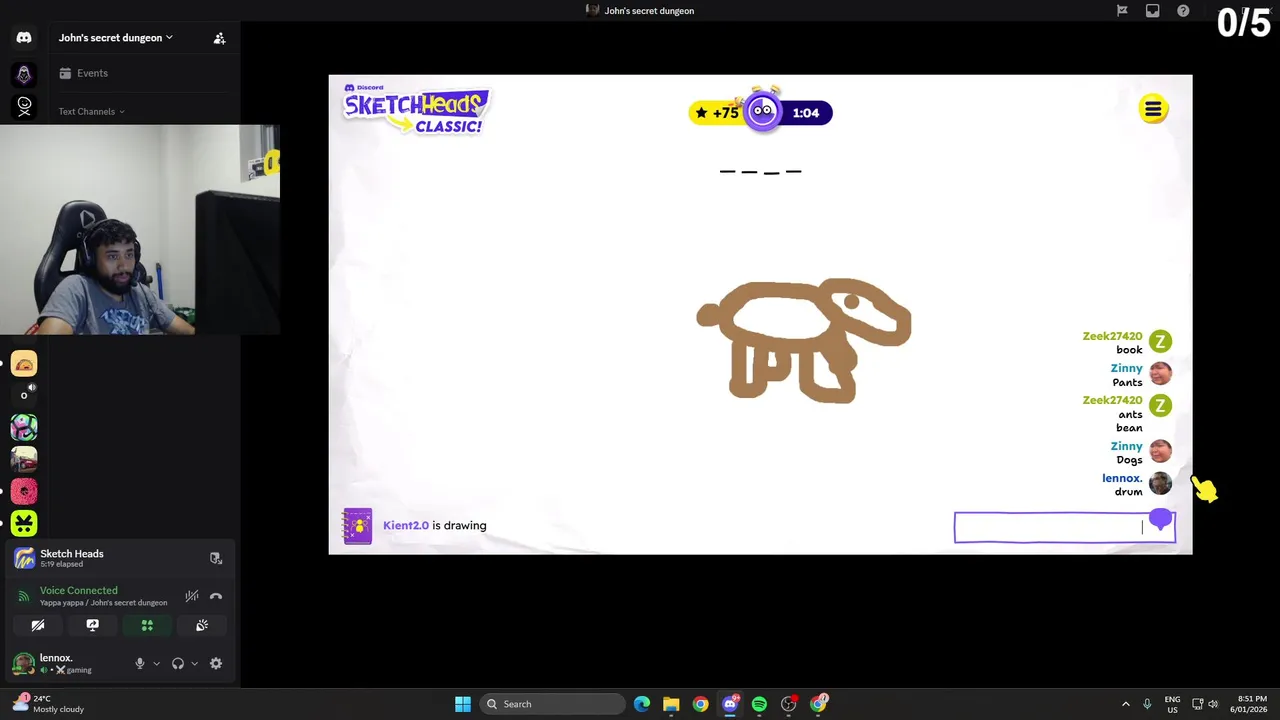Expand headphone output options arrow
Screen dimensions: 1280x720
[194, 663]
